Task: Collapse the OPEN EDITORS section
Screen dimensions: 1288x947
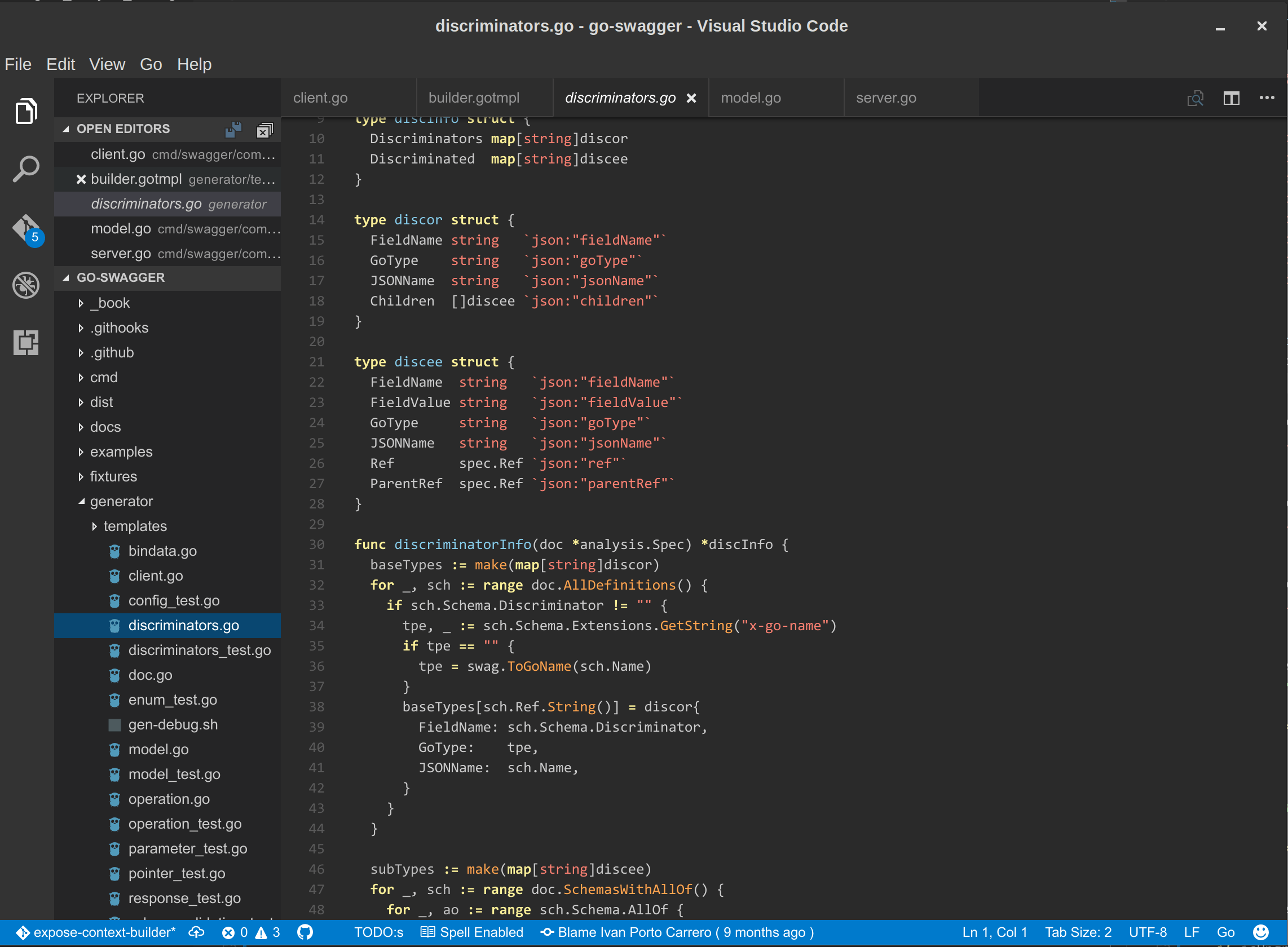Action: pos(66,129)
